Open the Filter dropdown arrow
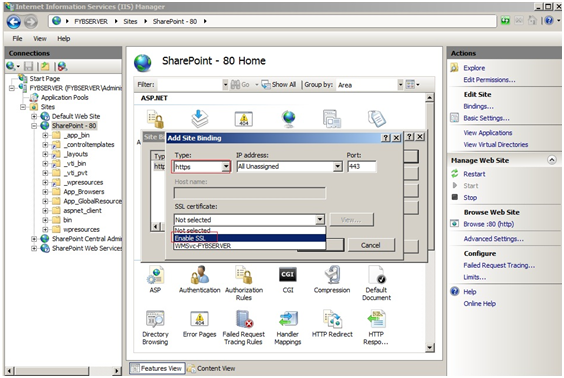 (x=225, y=85)
